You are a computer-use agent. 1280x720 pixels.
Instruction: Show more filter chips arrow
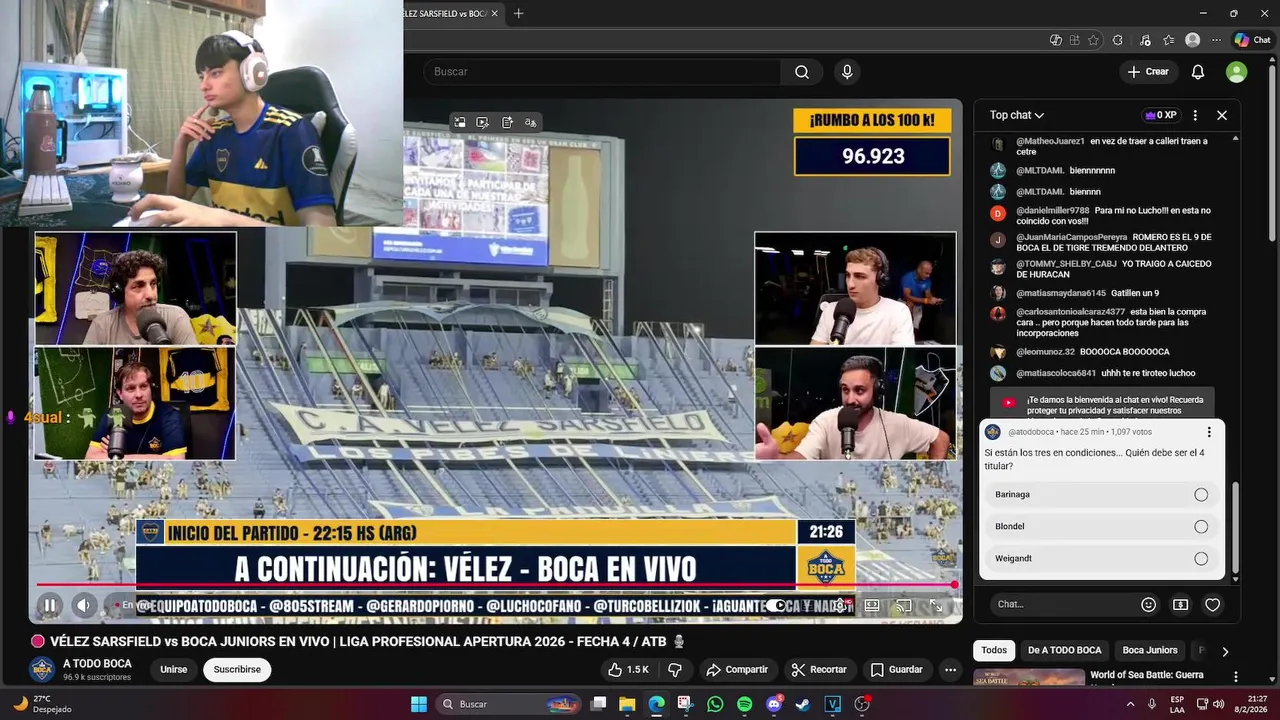click(x=1225, y=651)
